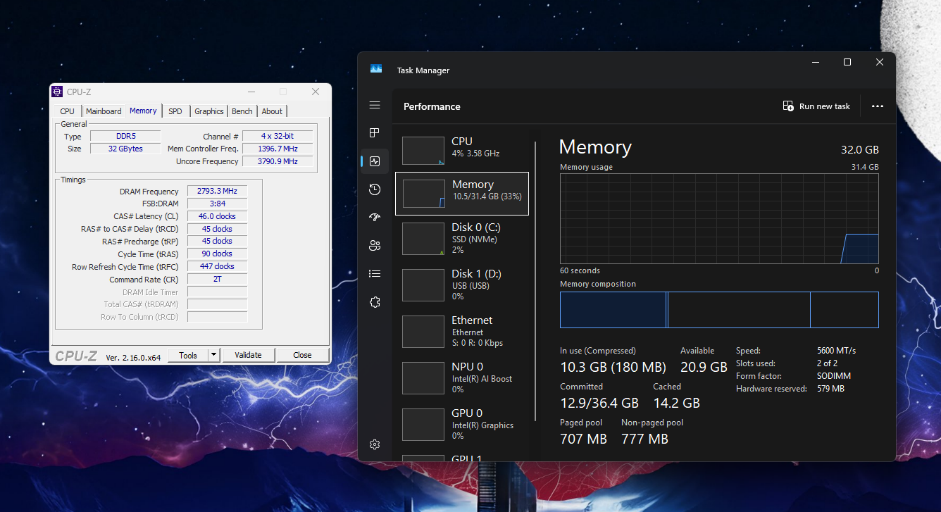Select GPU 0 Intel Graphics item

click(462, 425)
